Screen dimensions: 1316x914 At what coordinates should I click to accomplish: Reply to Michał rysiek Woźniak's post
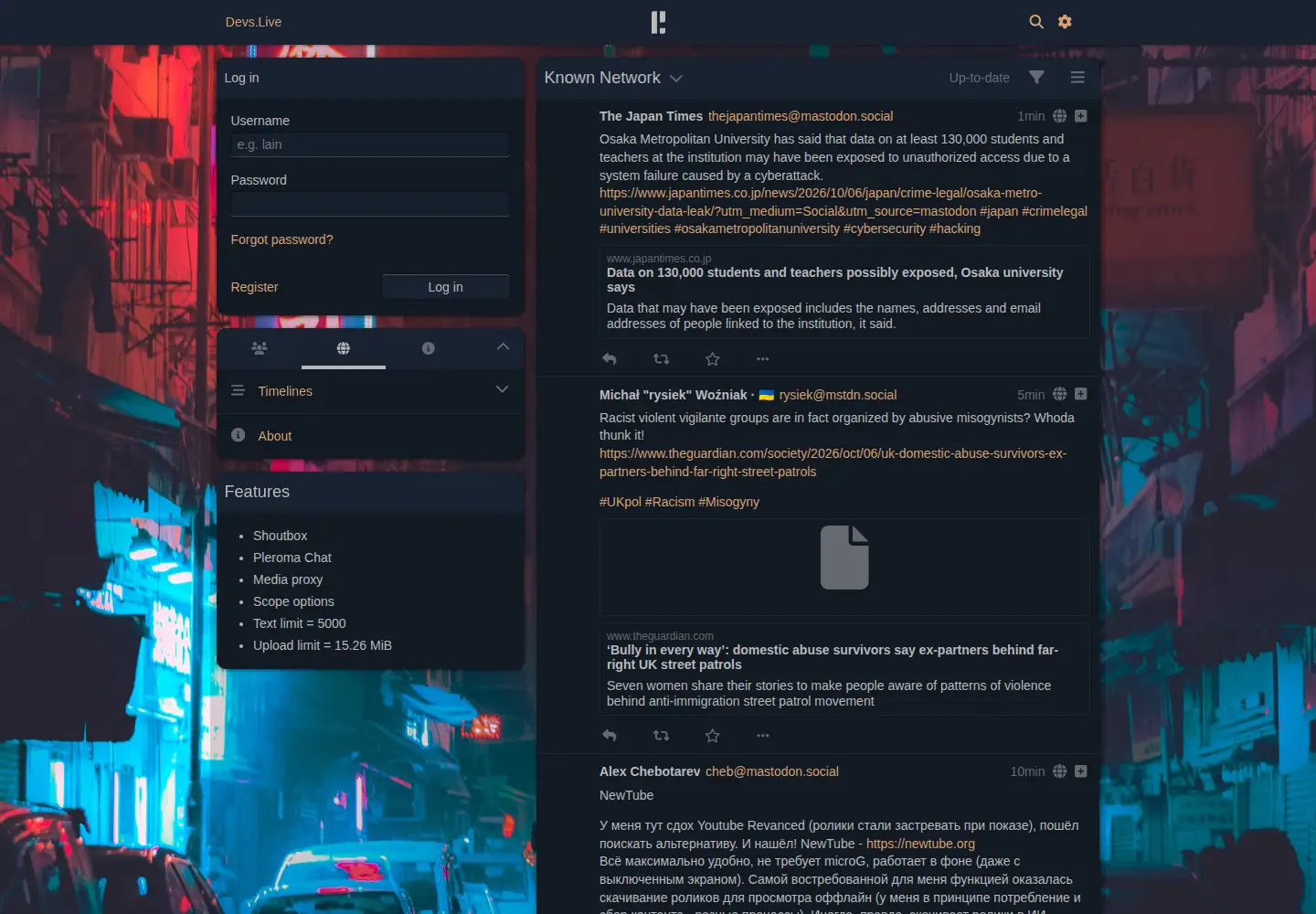click(x=610, y=736)
